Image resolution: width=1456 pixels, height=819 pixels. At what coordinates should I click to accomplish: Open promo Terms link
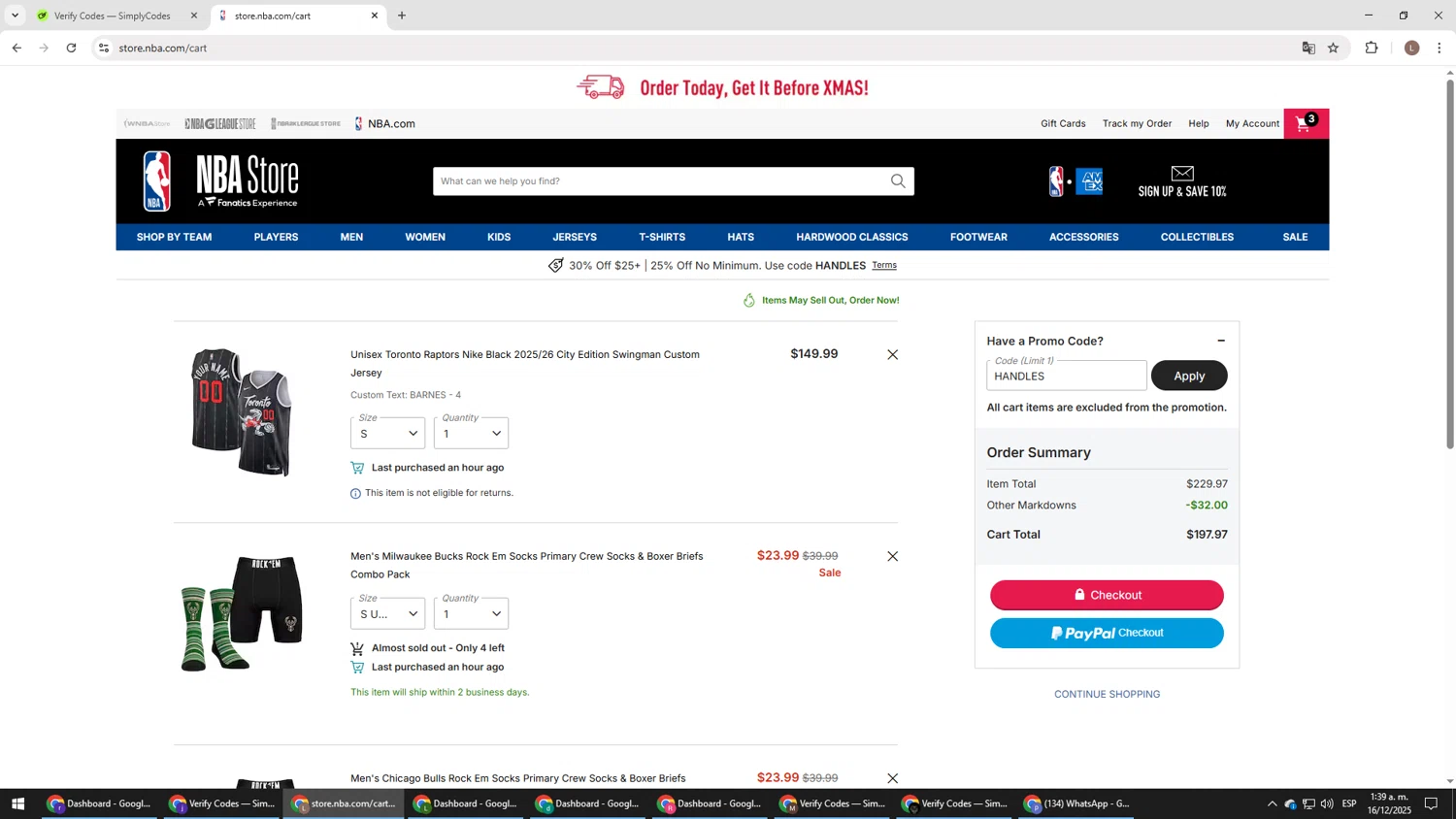(884, 265)
